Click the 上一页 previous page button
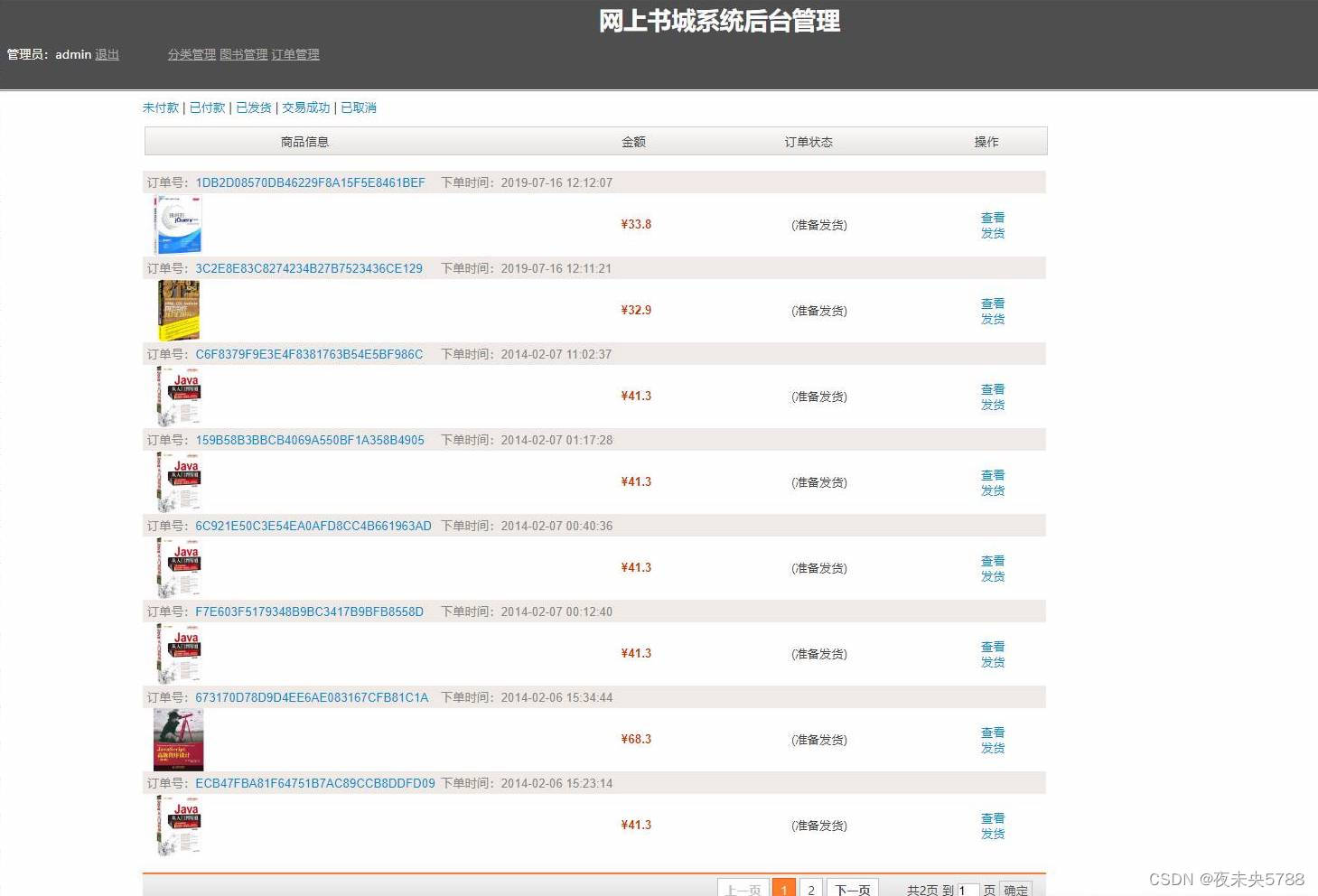This screenshot has height=896, width=1318. (x=743, y=889)
